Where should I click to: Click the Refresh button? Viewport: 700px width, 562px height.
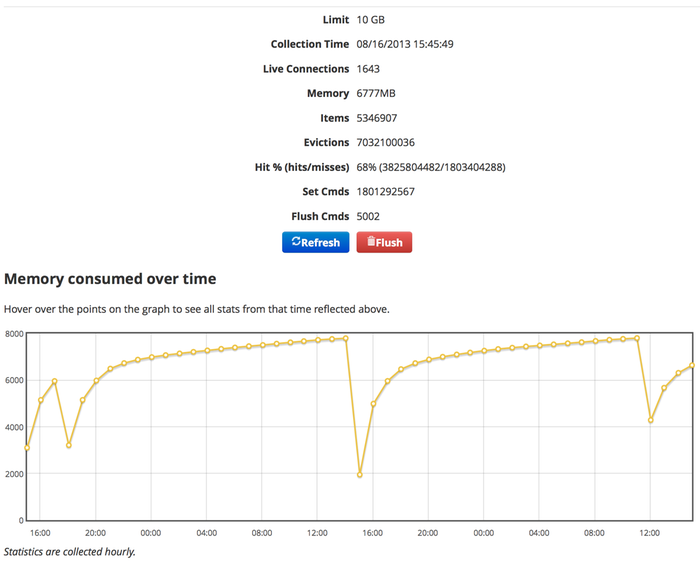315,242
